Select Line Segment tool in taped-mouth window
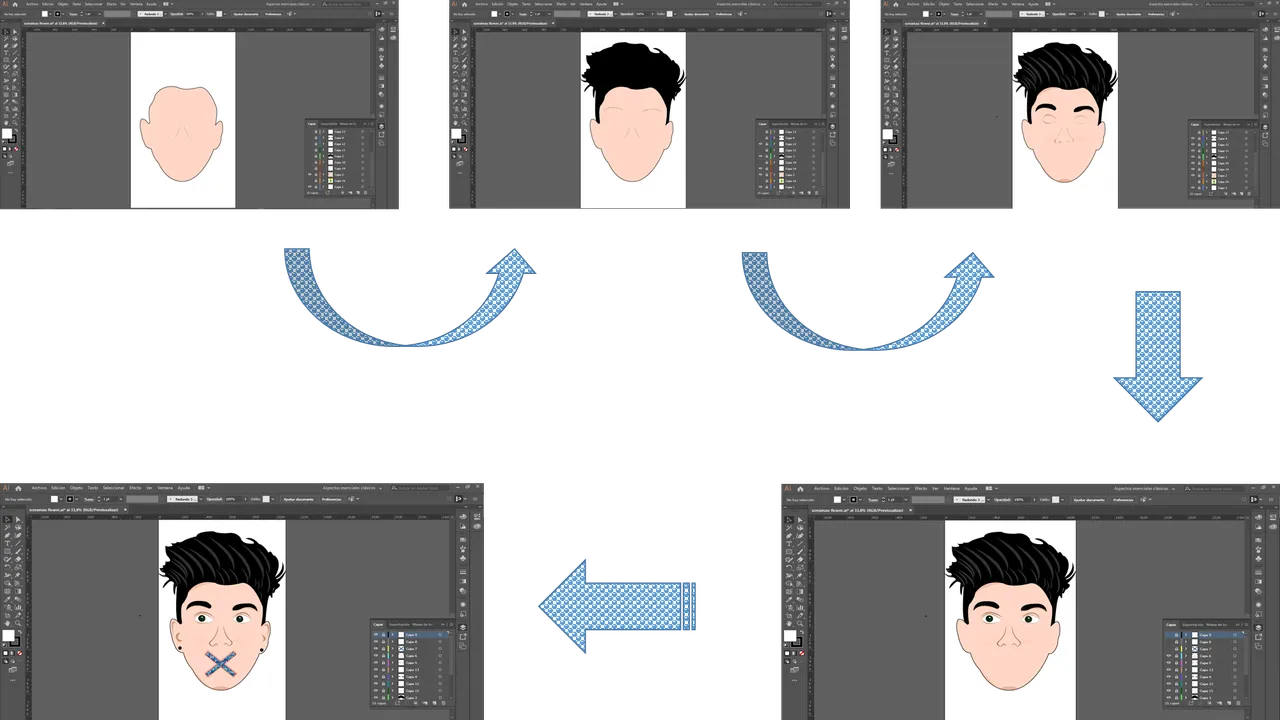 coord(18,543)
